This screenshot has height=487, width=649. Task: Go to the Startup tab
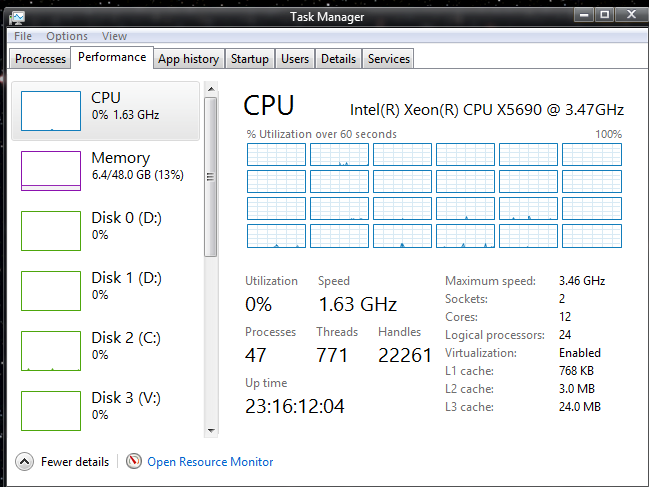coord(250,59)
